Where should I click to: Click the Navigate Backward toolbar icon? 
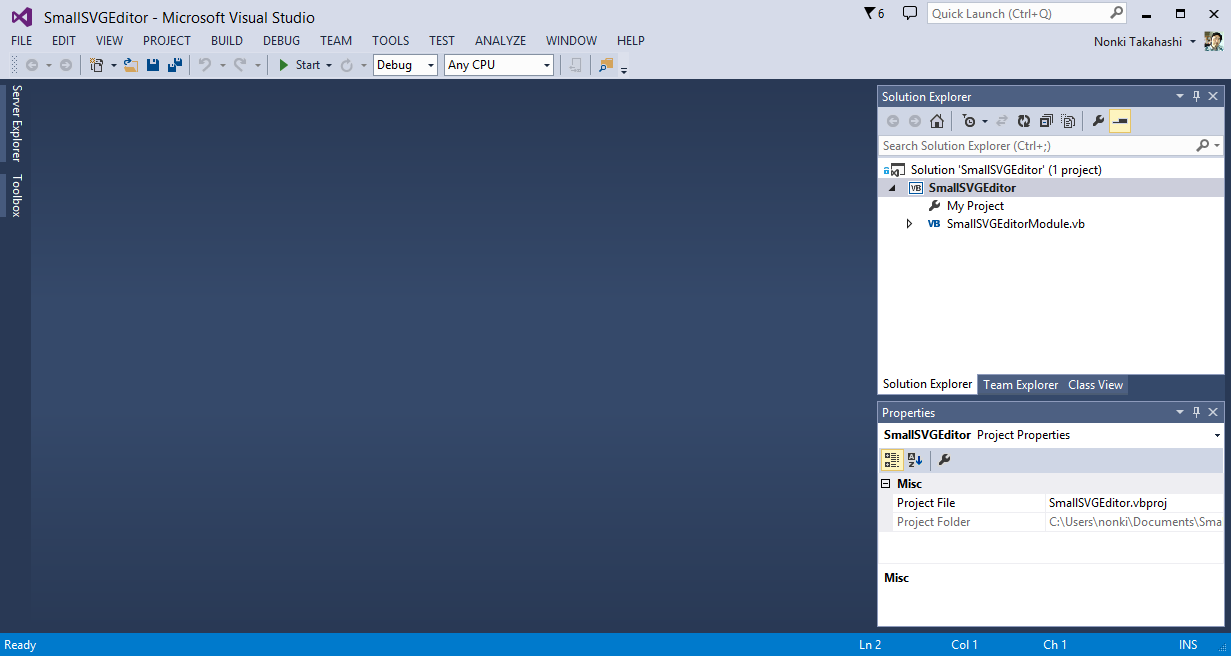[x=32, y=65]
